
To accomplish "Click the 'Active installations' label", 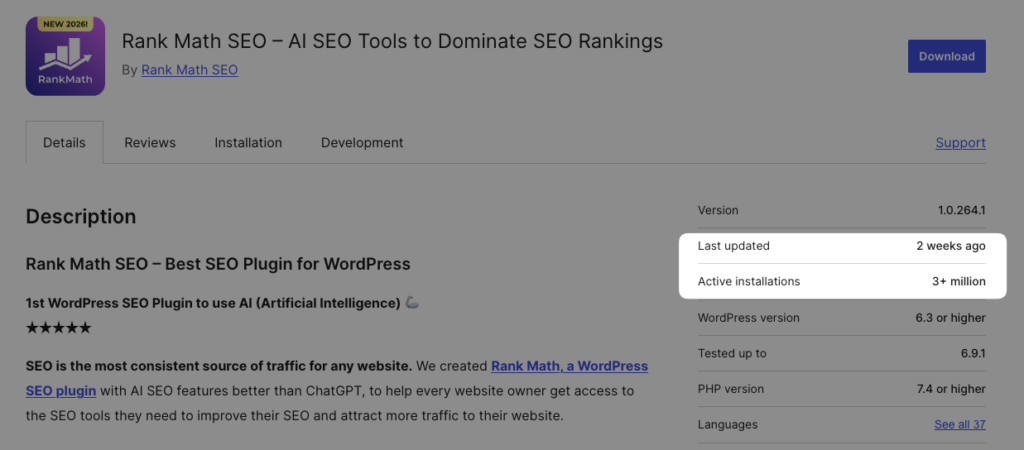I will (x=748, y=281).
